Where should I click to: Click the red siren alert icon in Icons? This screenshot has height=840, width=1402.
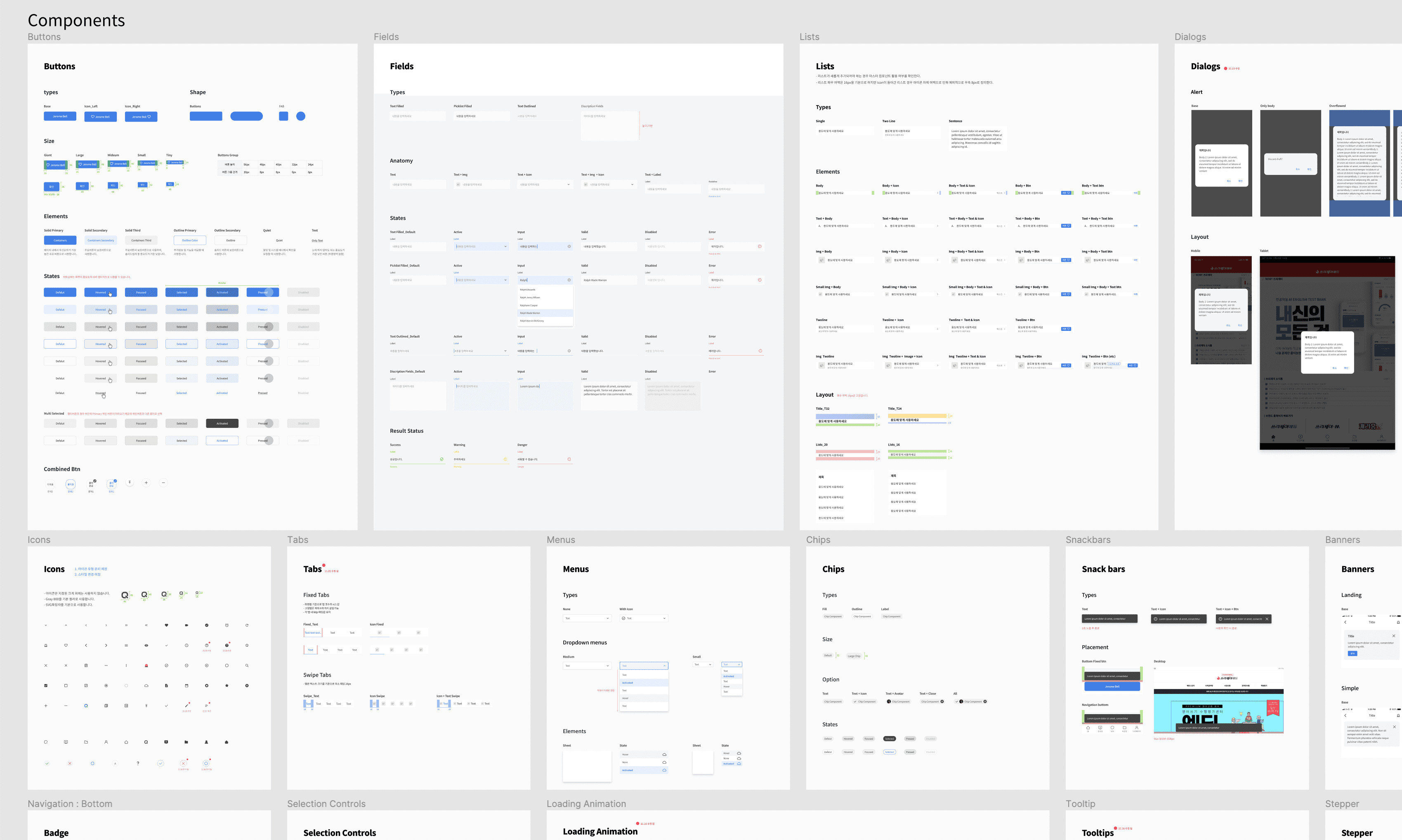[146, 665]
